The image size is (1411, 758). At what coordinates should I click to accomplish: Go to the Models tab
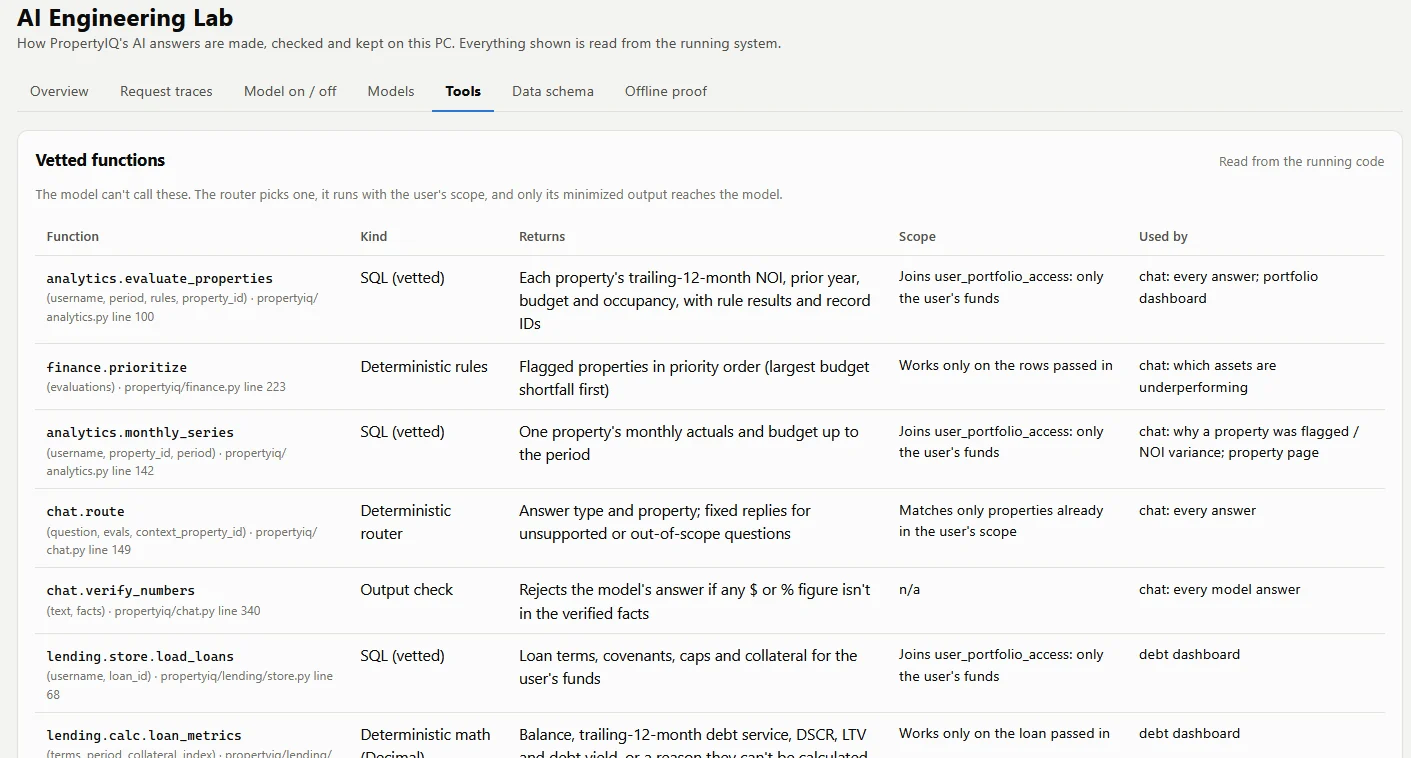[391, 91]
